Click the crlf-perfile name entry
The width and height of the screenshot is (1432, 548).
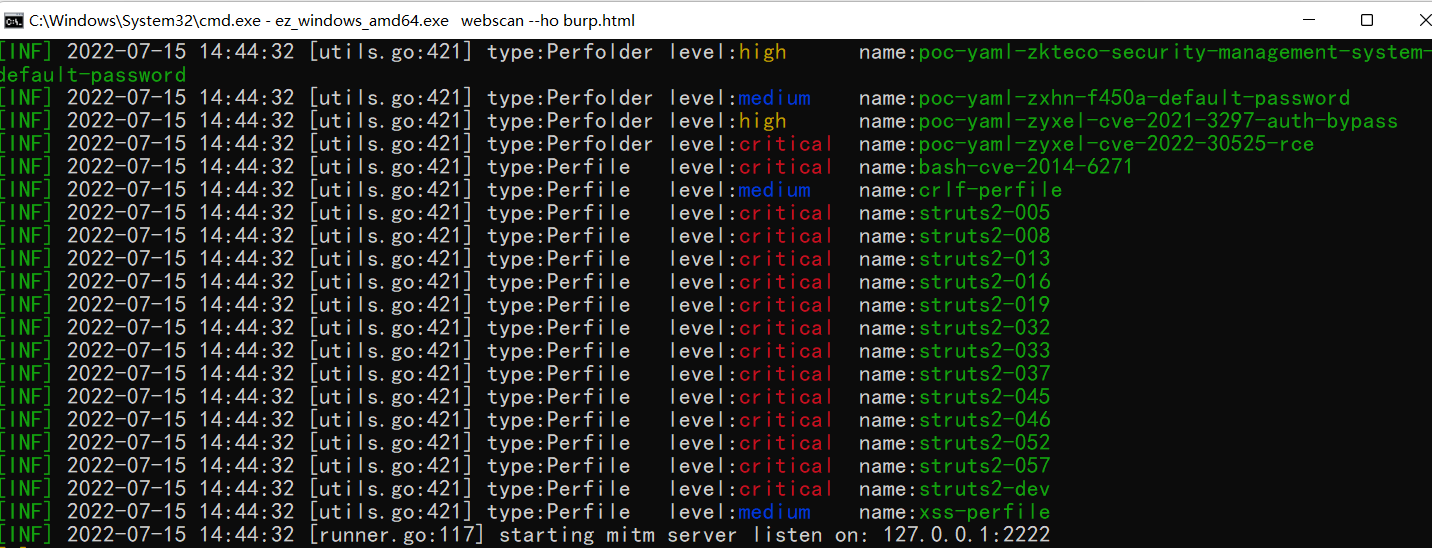click(x=990, y=190)
